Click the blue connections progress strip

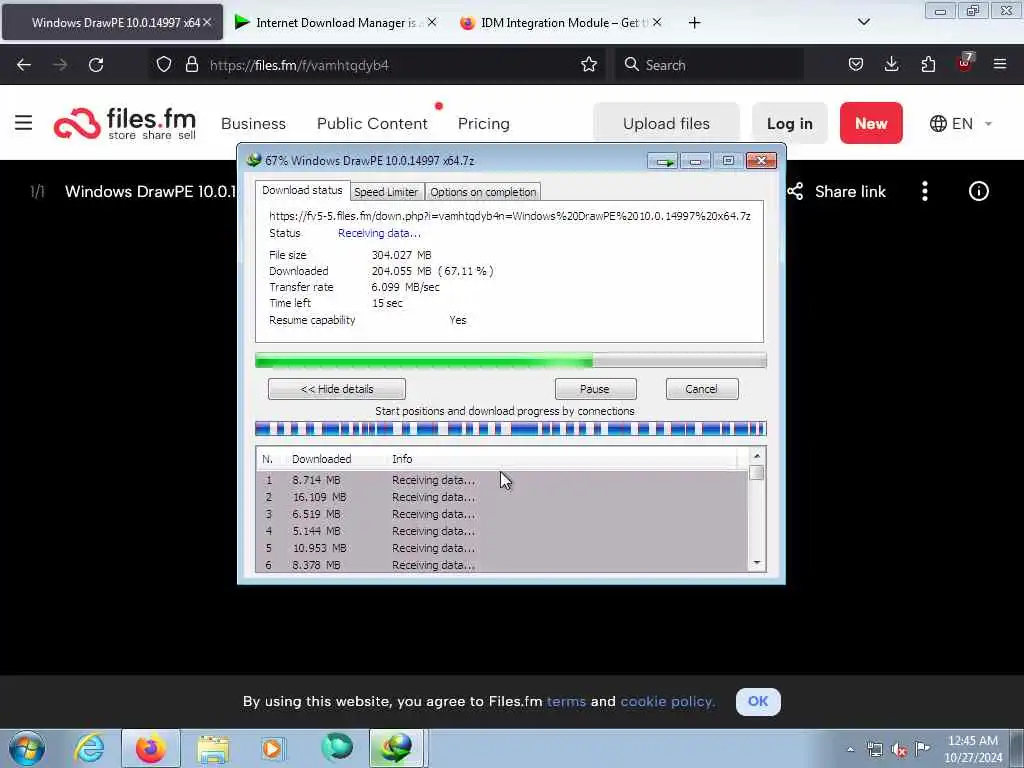[511, 428]
